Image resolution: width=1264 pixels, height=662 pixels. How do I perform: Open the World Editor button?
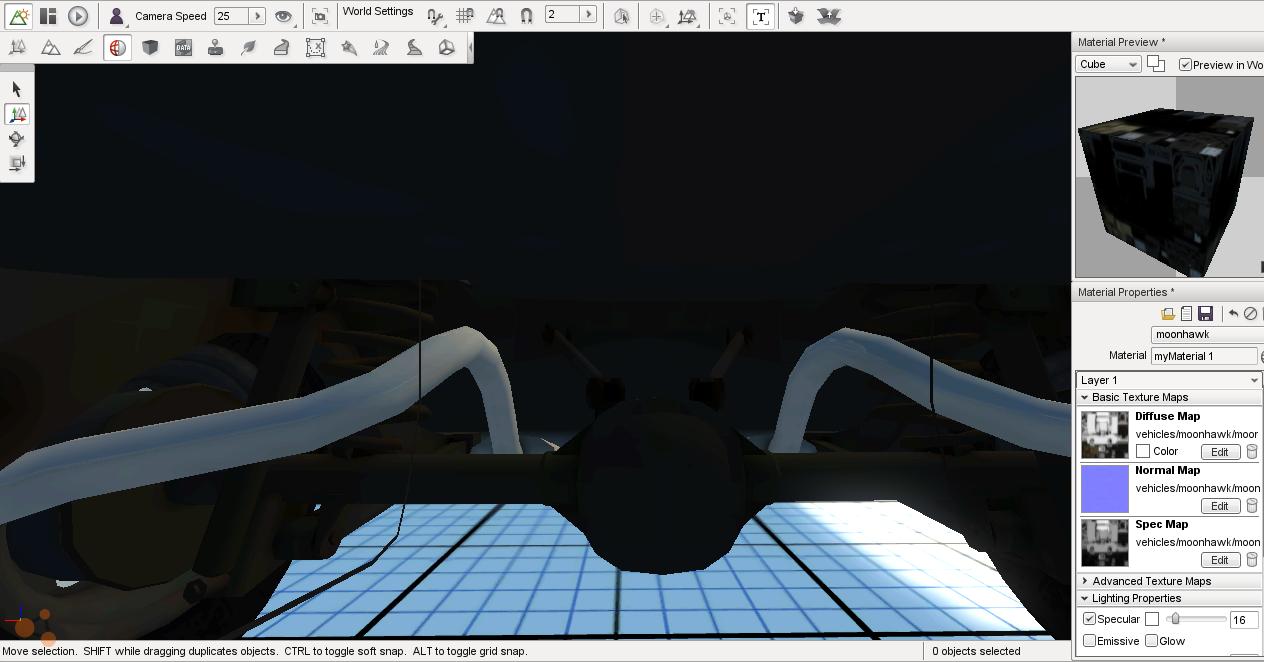[x=18, y=16]
